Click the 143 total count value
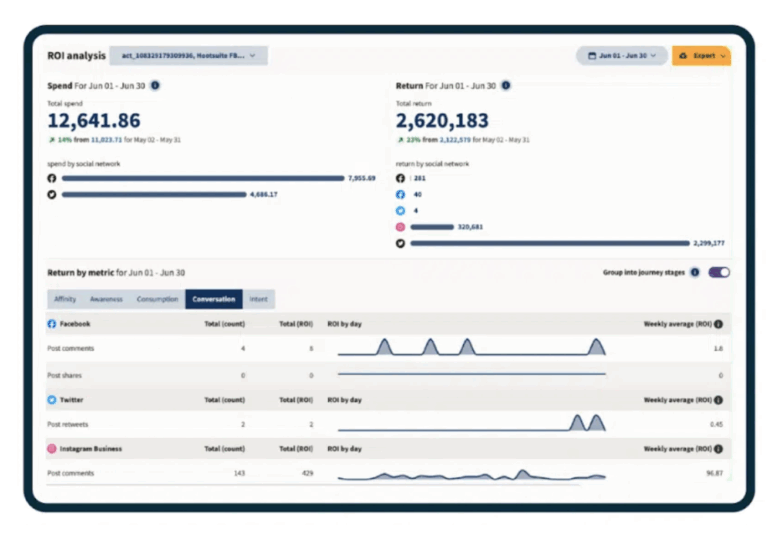This screenshot has width=768, height=544. 239,473
